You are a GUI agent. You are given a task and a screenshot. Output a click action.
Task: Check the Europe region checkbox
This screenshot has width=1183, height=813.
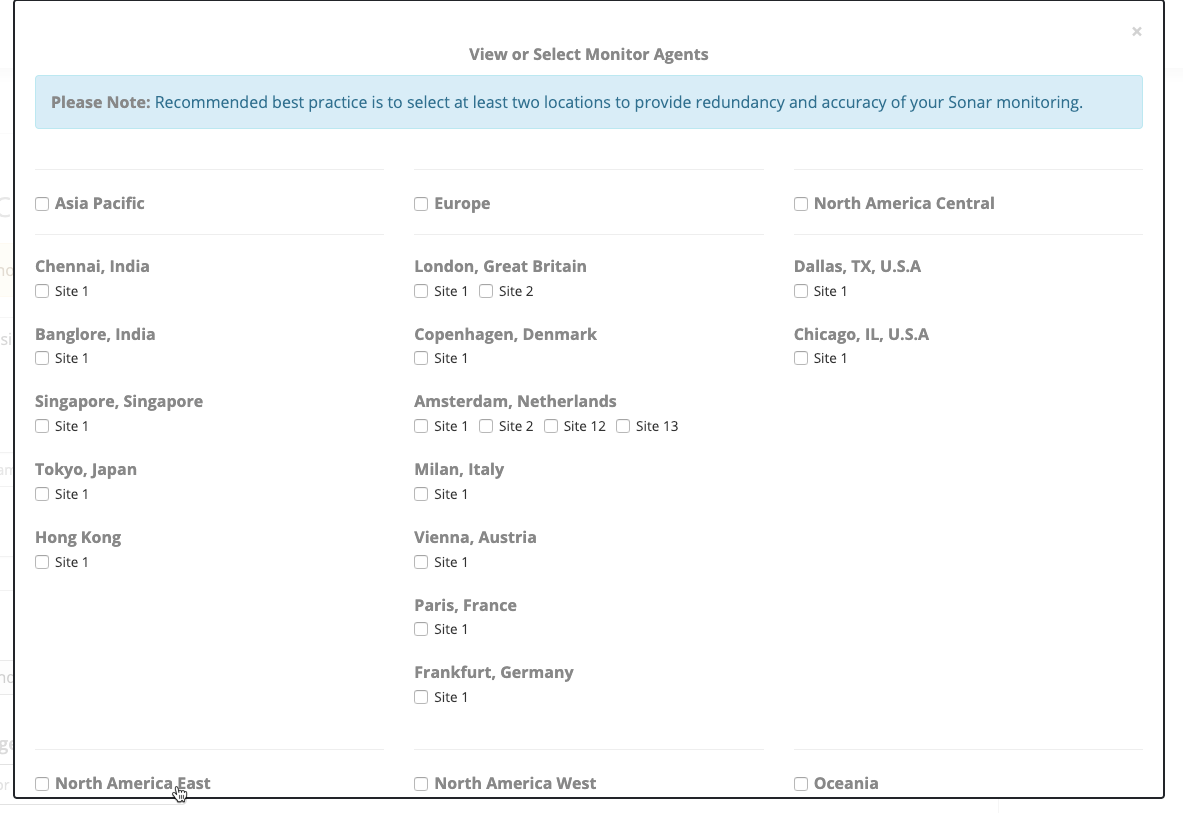421,204
